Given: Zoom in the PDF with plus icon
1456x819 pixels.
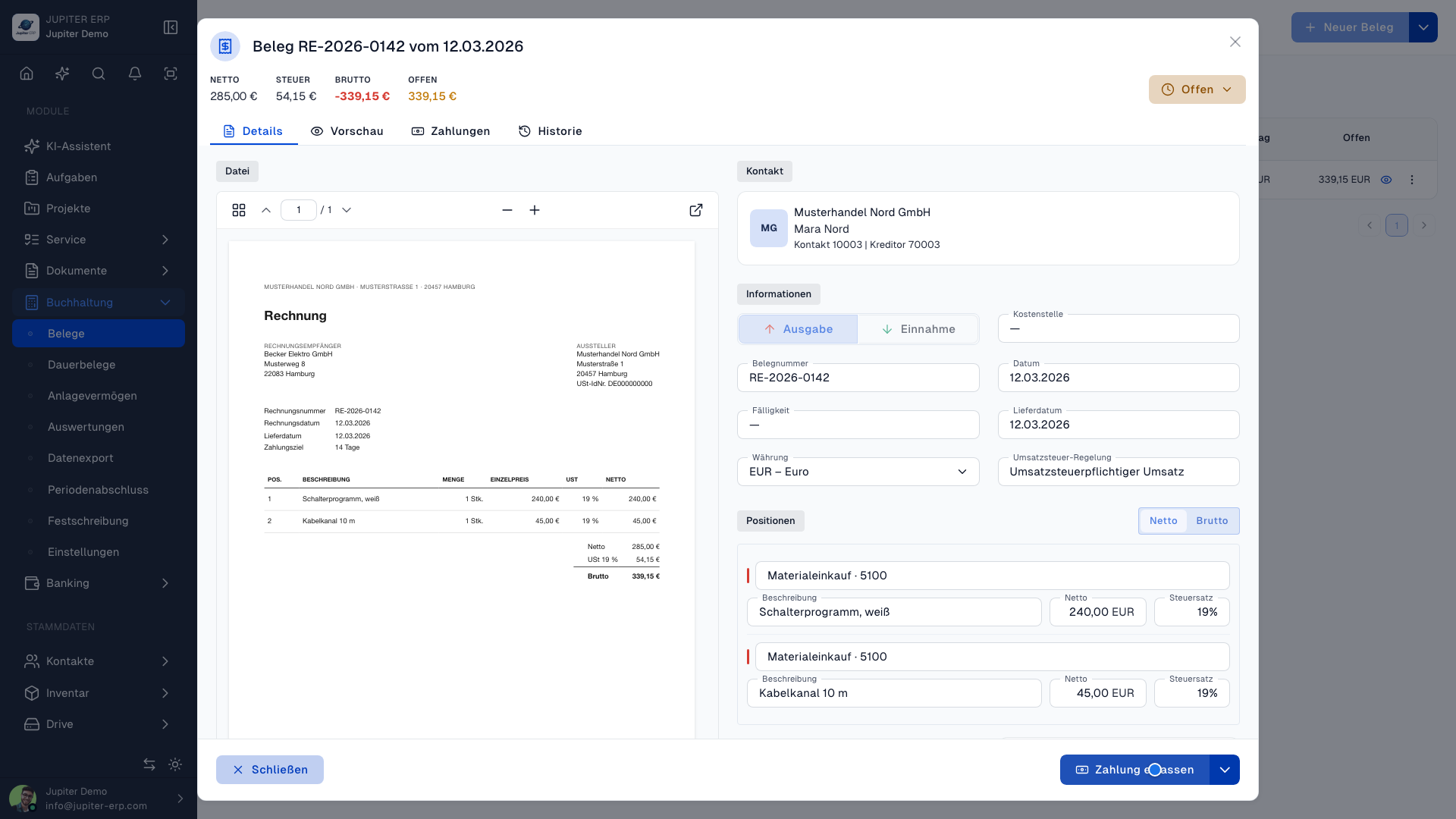Looking at the screenshot, I should coord(535,210).
